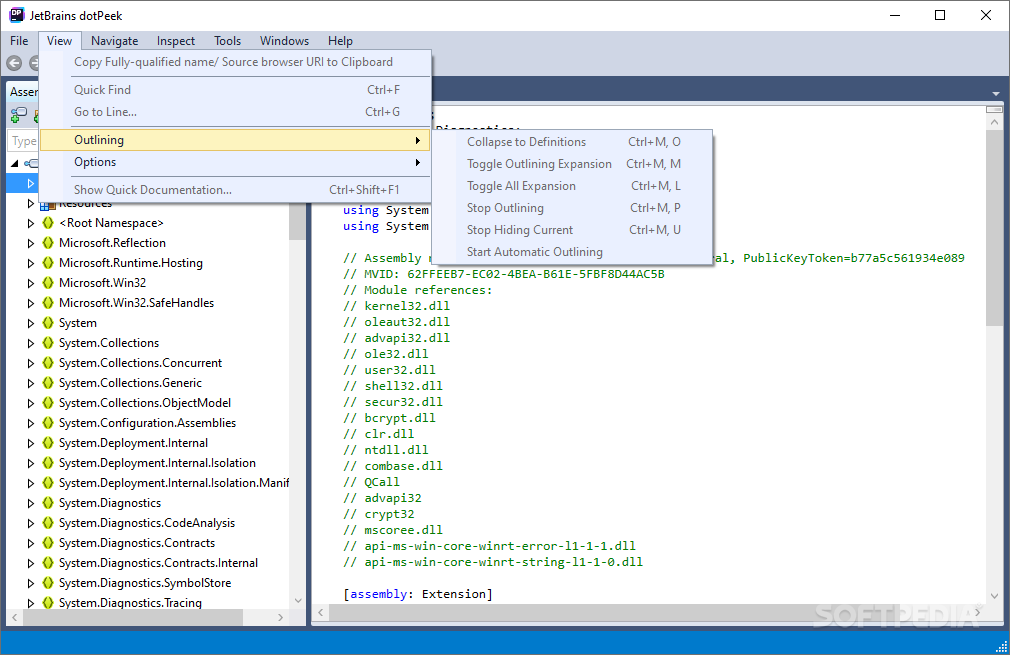Click the tree horizontal scrollbar left arrow
Viewport: 1010px width, 655px height.
tap(15, 617)
